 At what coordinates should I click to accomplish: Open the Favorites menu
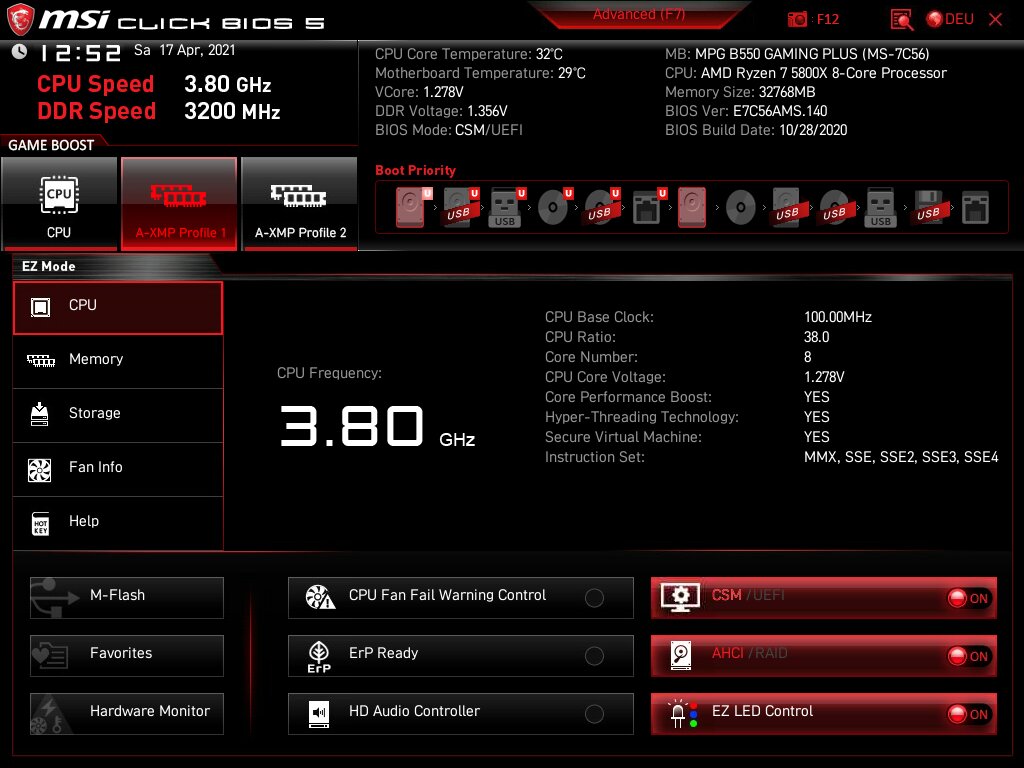pyautogui.click(x=127, y=656)
